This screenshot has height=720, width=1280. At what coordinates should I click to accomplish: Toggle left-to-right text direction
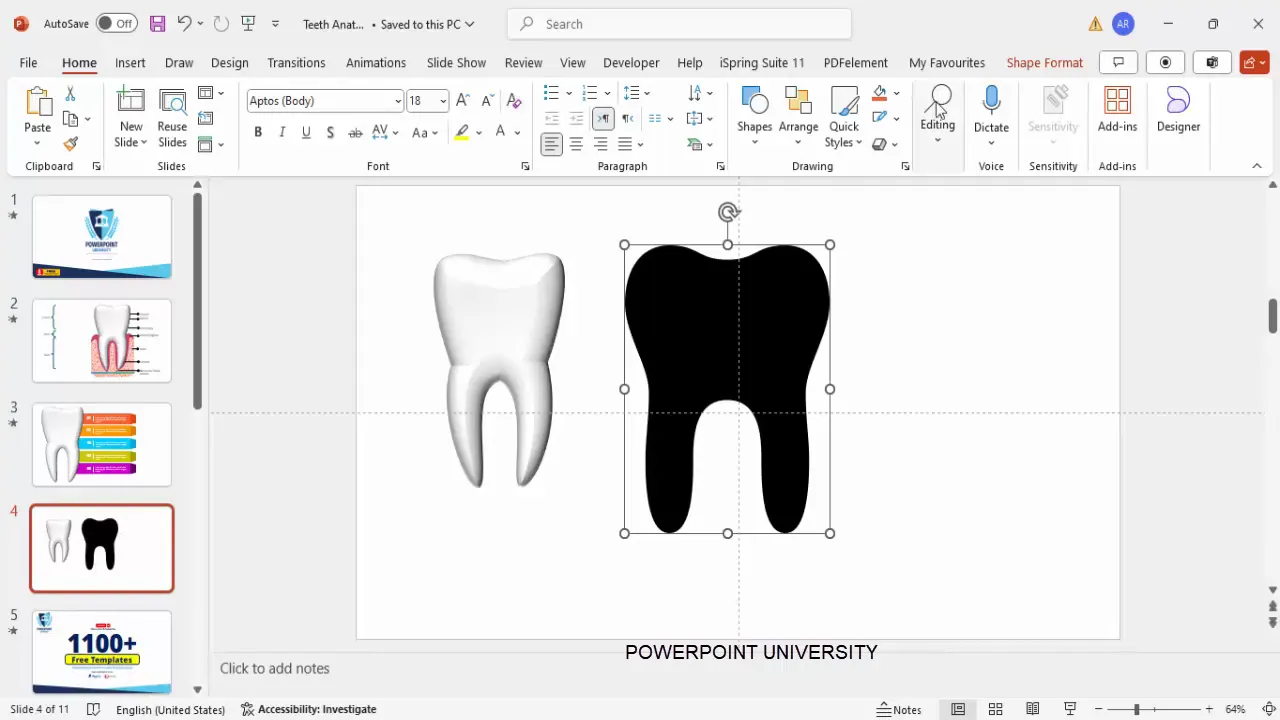(603, 119)
